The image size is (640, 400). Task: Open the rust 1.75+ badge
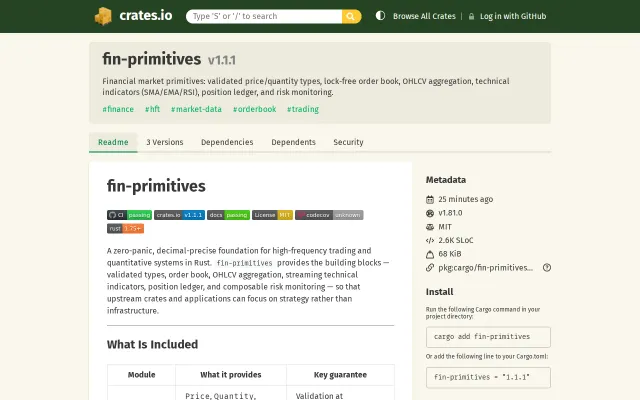[x=125, y=229]
